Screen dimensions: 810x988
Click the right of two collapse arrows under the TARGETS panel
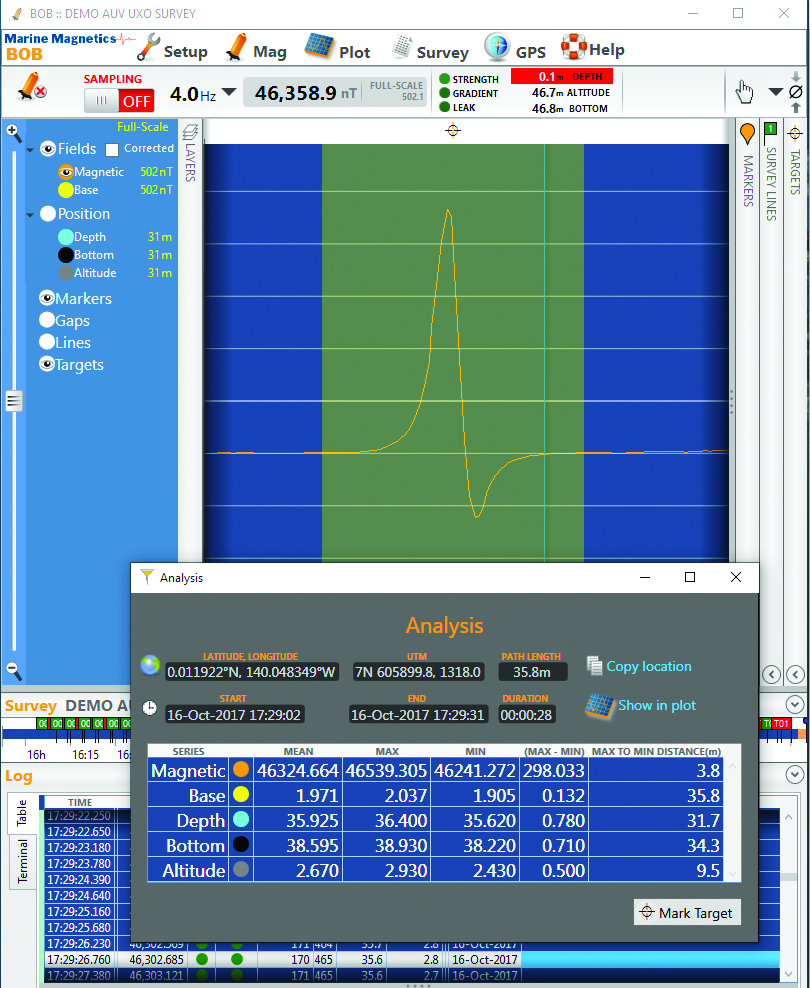pyautogui.click(x=796, y=674)
